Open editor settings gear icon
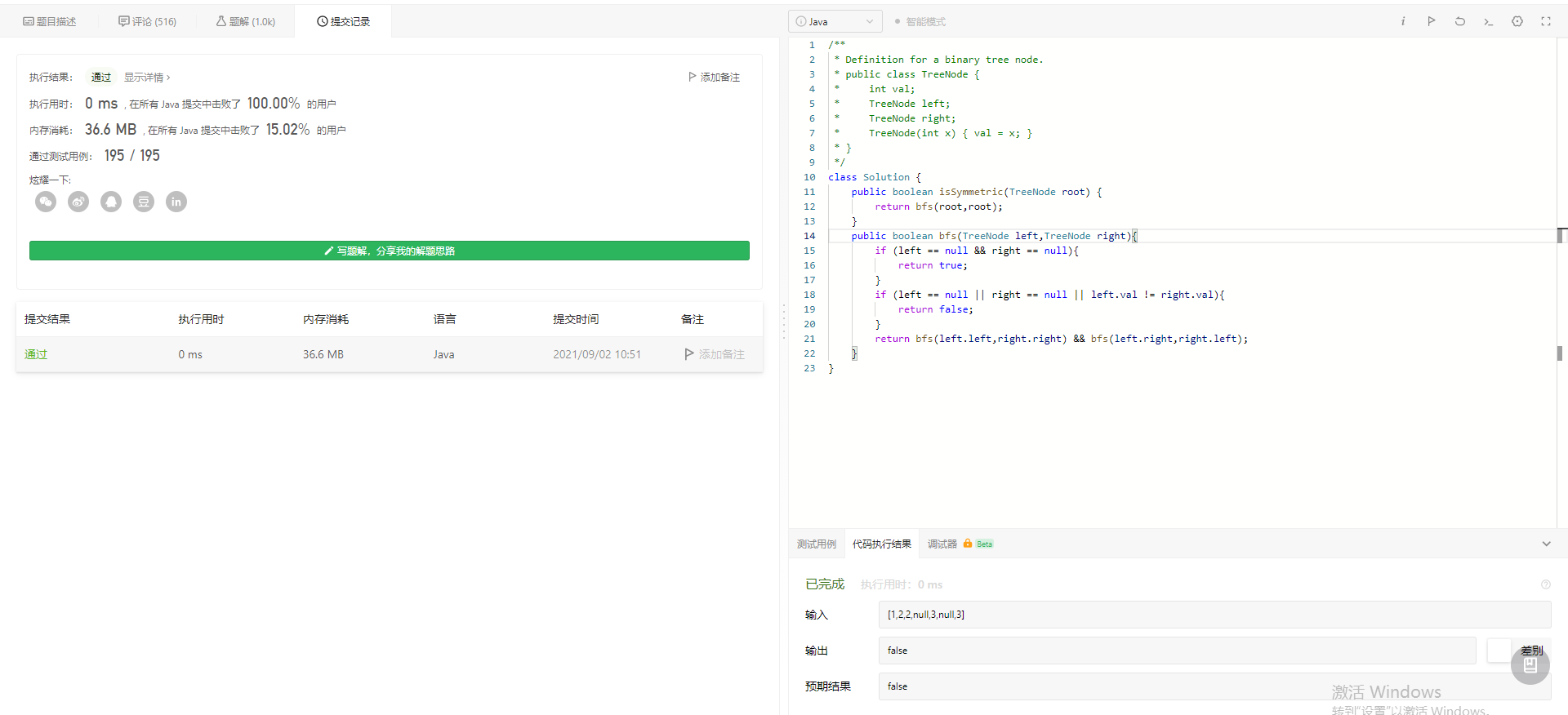The image size is (1568, 715). point(1517,21)
